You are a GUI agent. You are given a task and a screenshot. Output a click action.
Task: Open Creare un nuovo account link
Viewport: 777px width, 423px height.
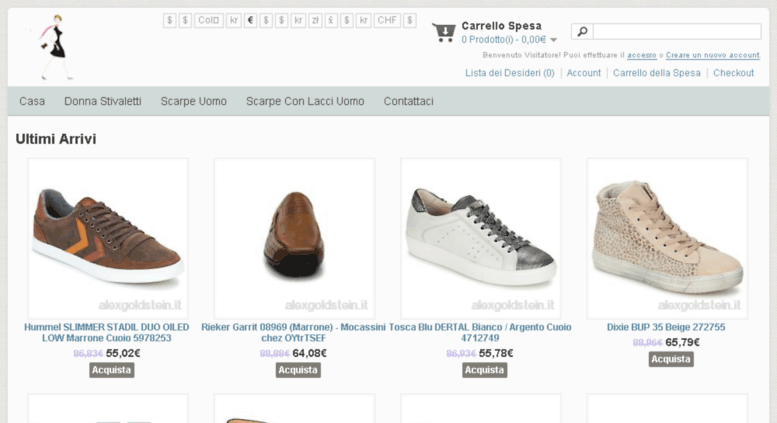coord(713,55)
